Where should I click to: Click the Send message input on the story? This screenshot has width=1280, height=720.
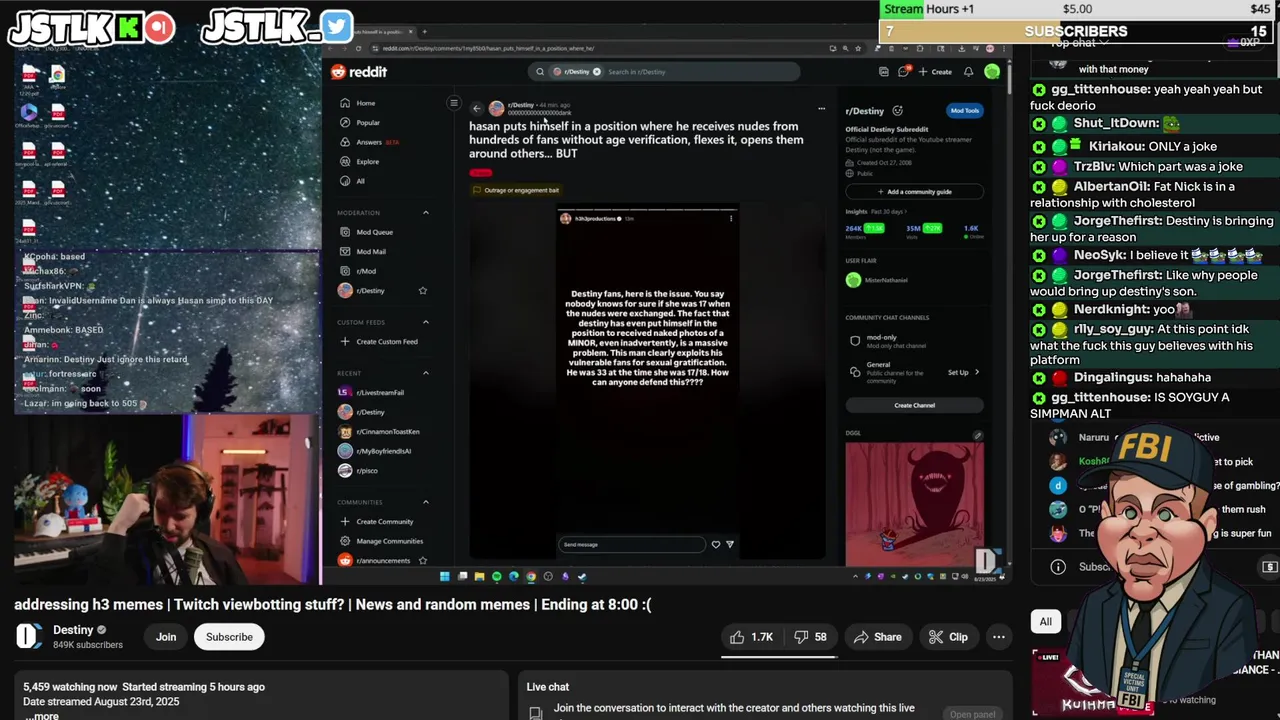[x=632, y=544]
